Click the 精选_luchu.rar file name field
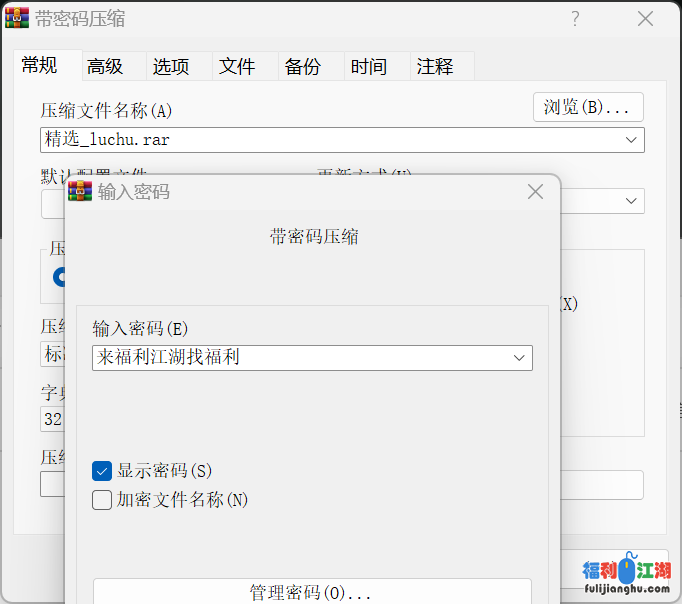The height and width of the screenshot is (604, 682). pos(320,140)
